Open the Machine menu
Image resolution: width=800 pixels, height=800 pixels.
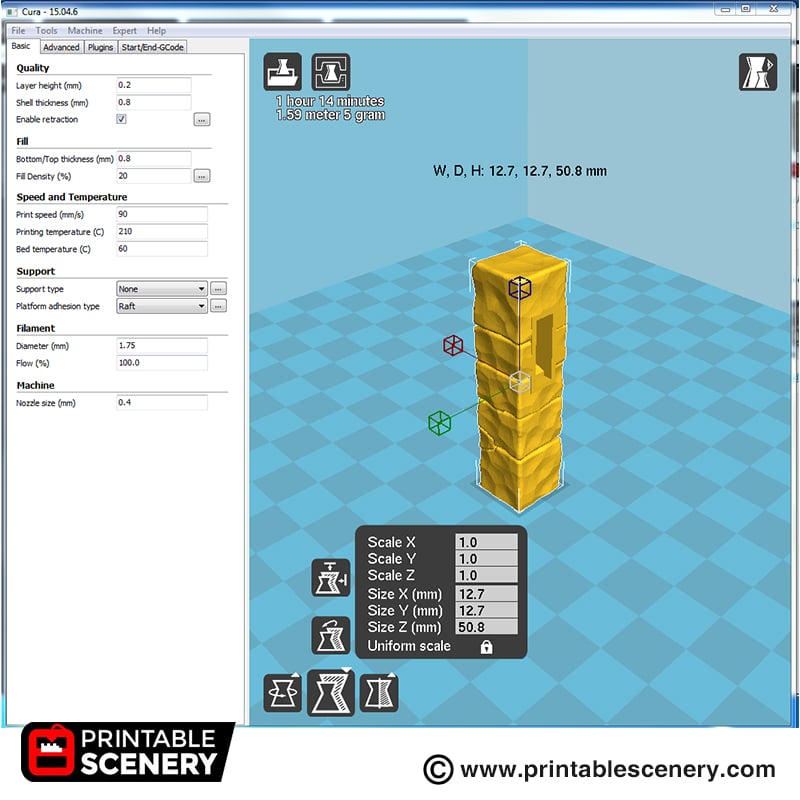(85, 31)
